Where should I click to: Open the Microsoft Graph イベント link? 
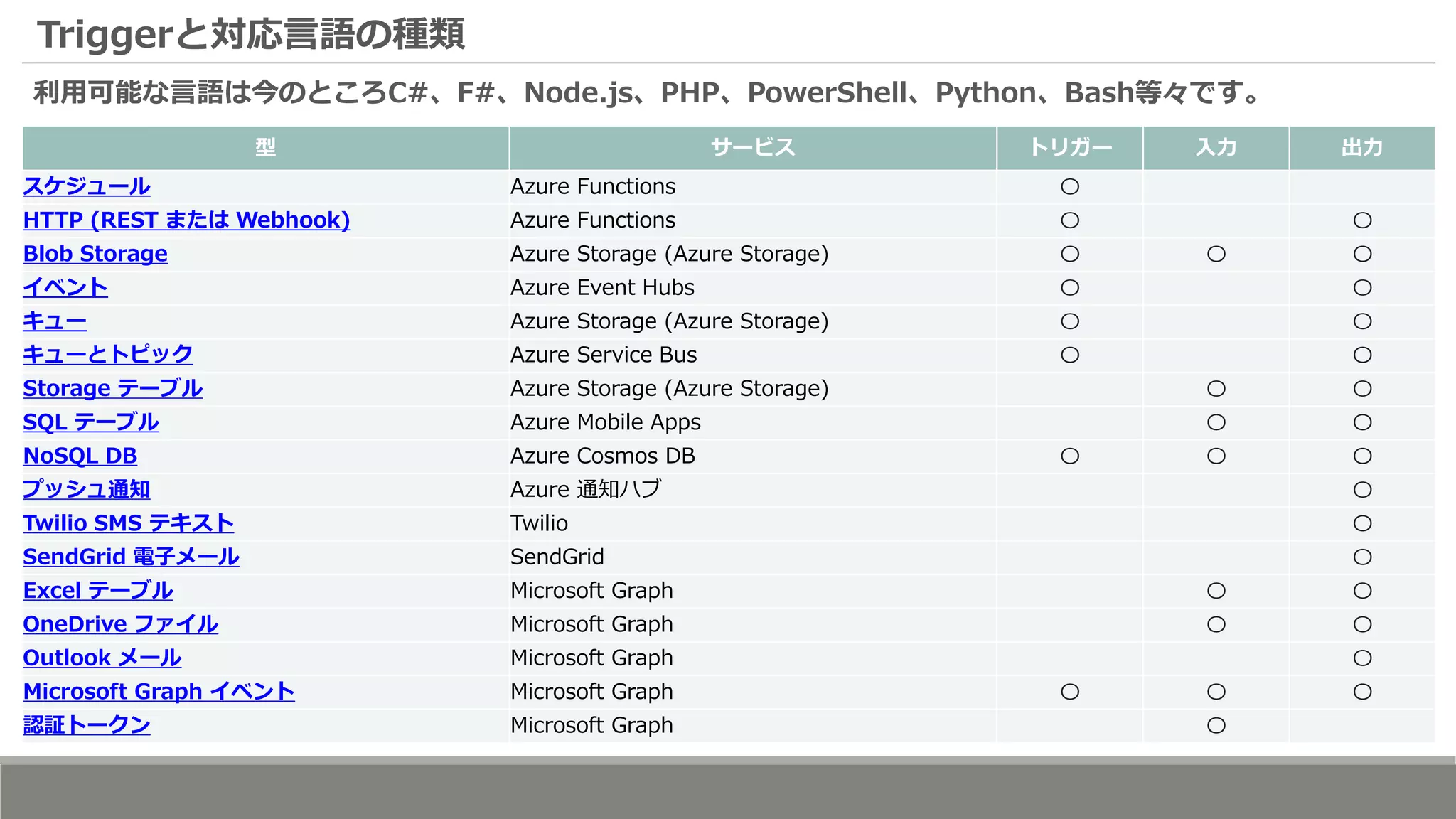(159, 691)
